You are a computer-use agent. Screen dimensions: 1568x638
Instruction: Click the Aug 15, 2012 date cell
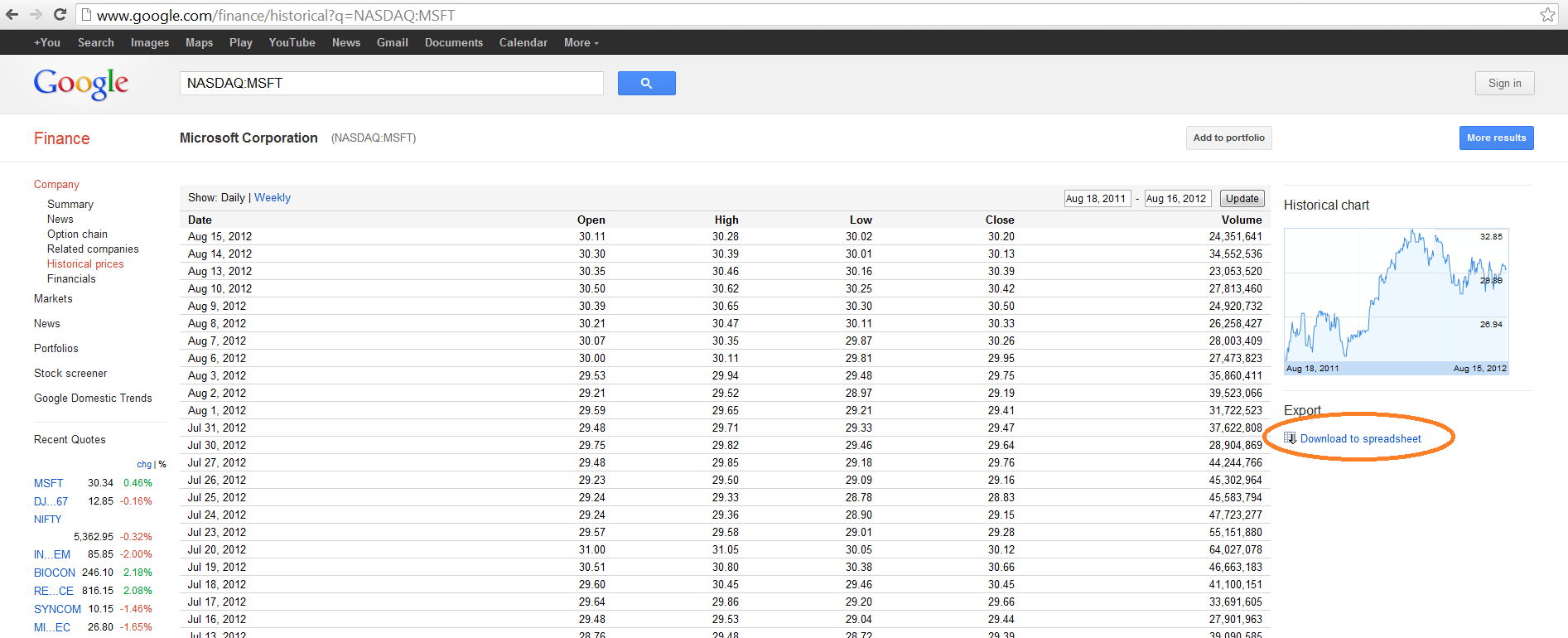(220, 236)
